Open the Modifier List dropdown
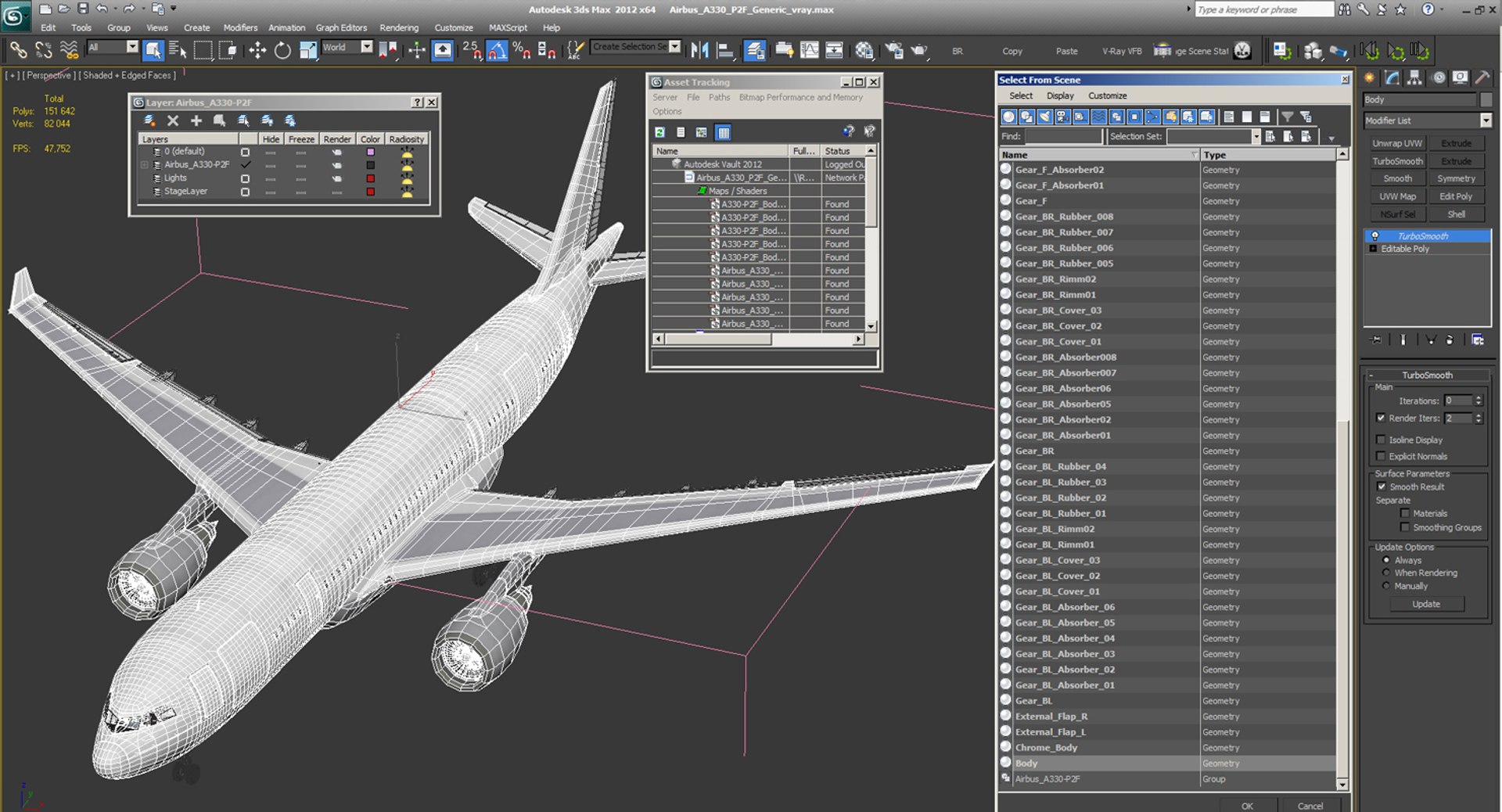Image resolution: width=1502 pixels, height=812 pixels. tap(1486, 120)
